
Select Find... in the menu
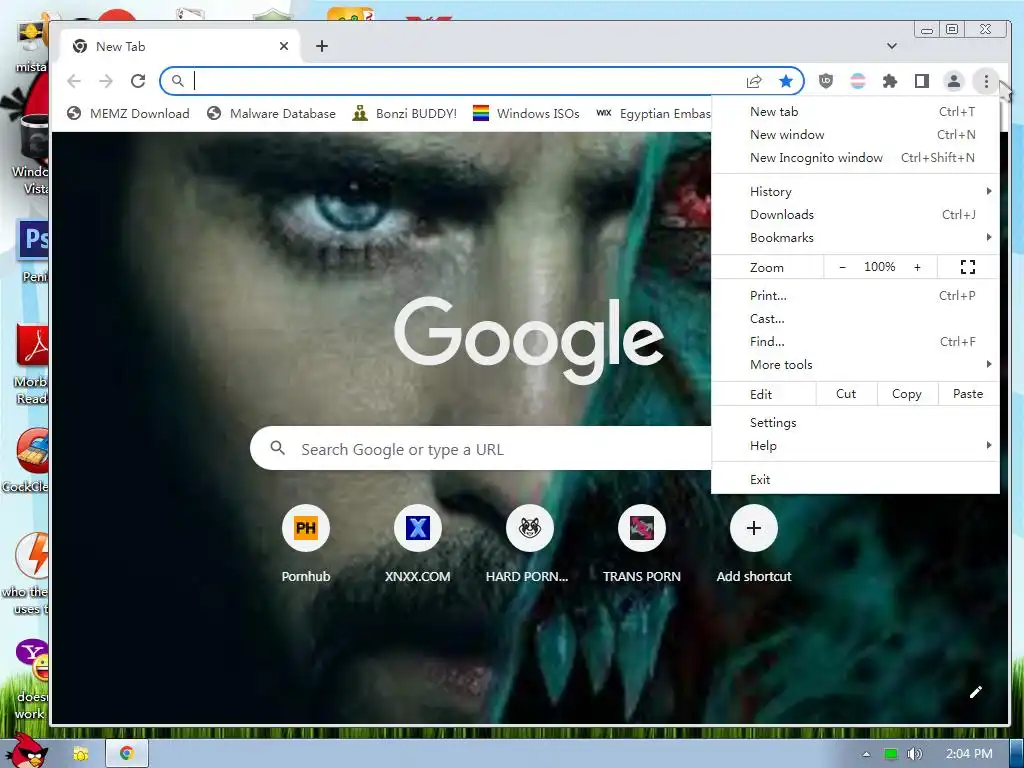tap(856, 342)
